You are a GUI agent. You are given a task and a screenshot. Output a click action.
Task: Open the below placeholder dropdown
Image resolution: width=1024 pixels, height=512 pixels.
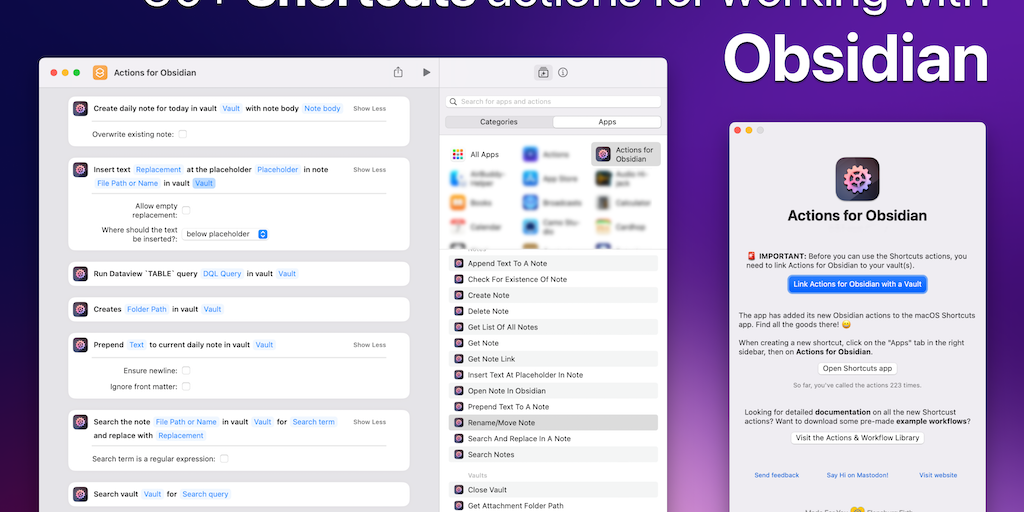click(x=225, y=234)
